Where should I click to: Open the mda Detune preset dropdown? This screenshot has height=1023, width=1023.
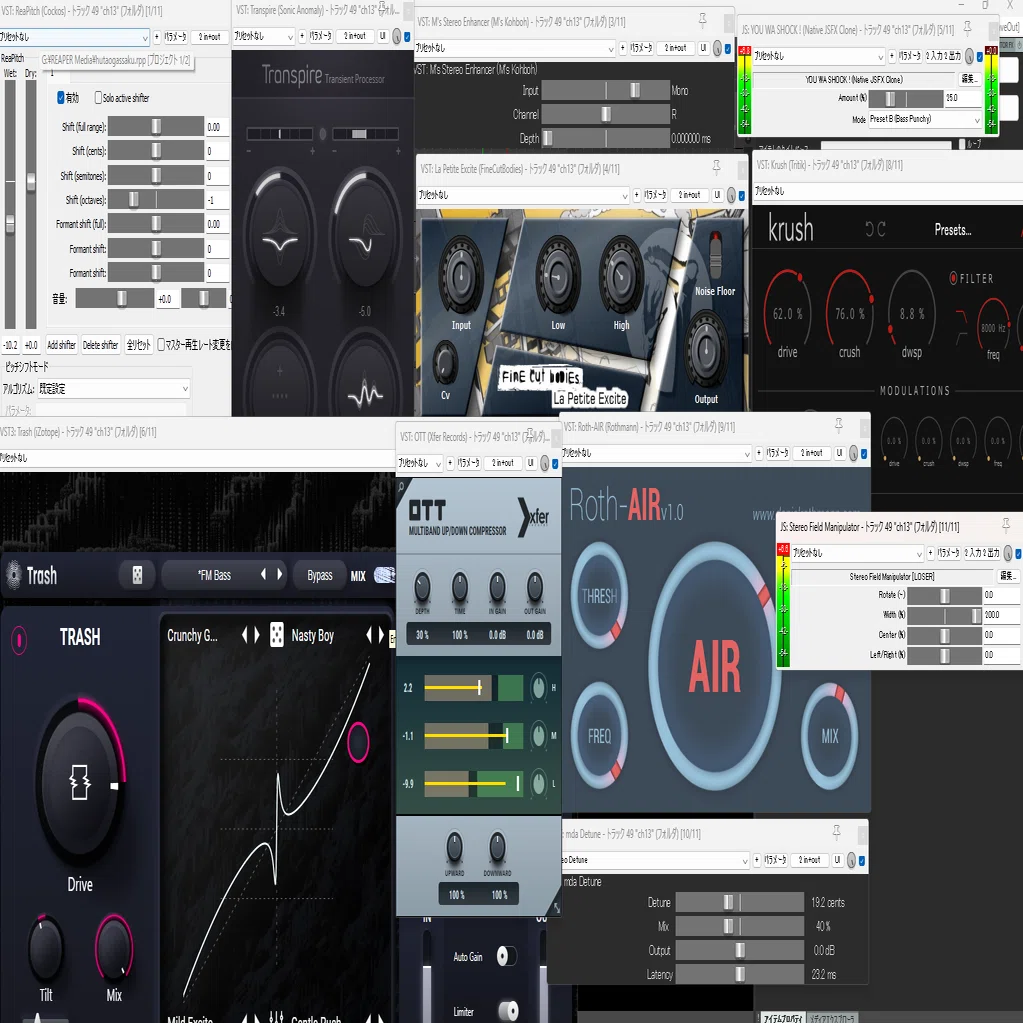click(x=654, y=861)
